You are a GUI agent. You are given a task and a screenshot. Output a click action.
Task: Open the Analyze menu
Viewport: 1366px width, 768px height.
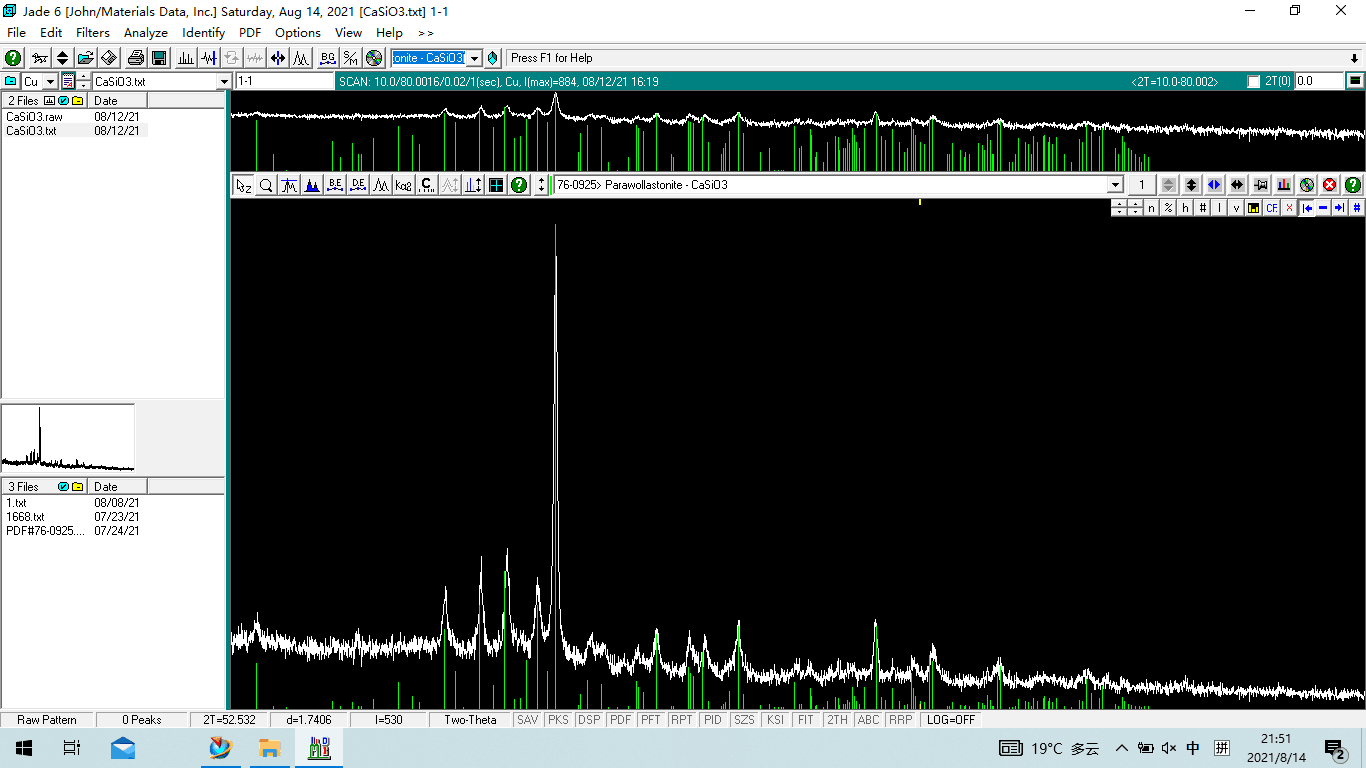tap(146, 33)
